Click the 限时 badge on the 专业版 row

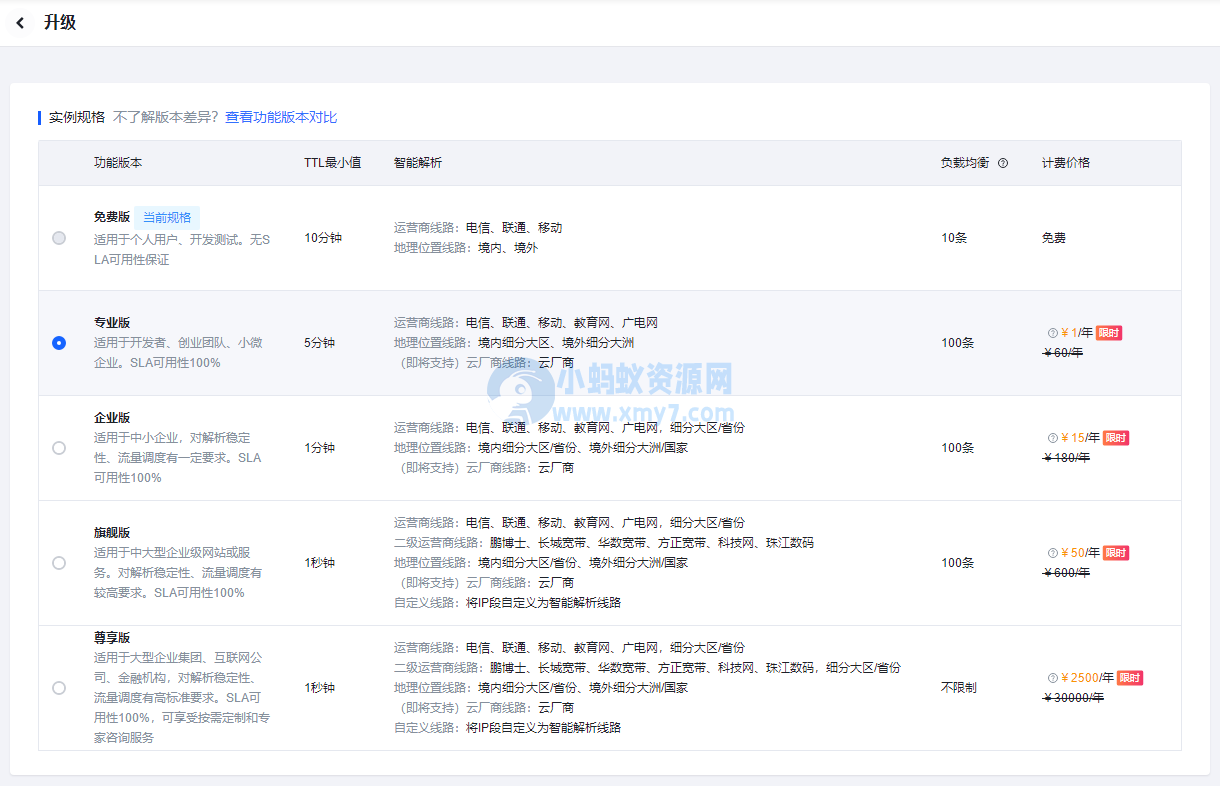1109,333
